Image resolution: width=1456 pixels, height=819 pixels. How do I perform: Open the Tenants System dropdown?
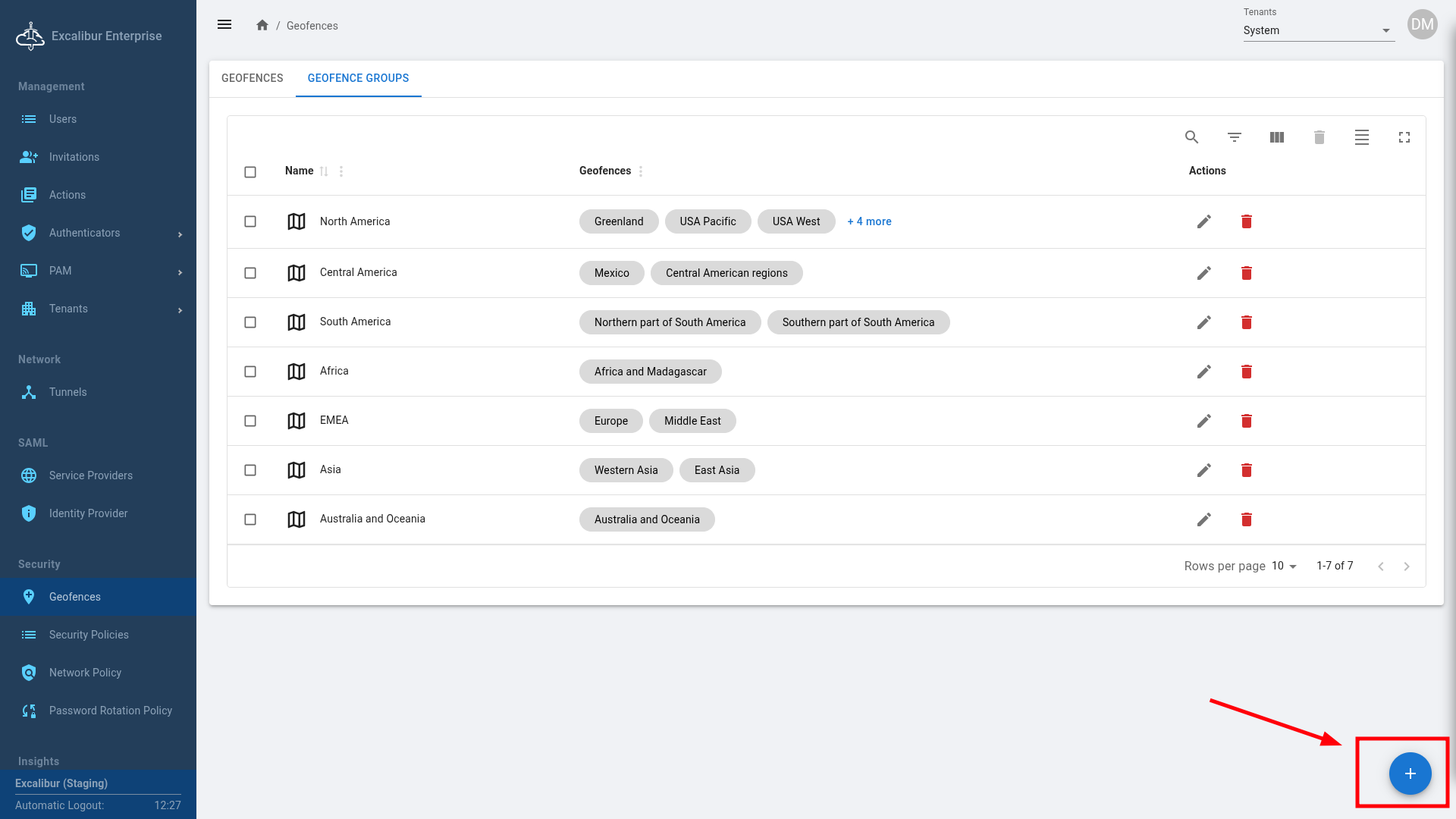pos(1318,30)
